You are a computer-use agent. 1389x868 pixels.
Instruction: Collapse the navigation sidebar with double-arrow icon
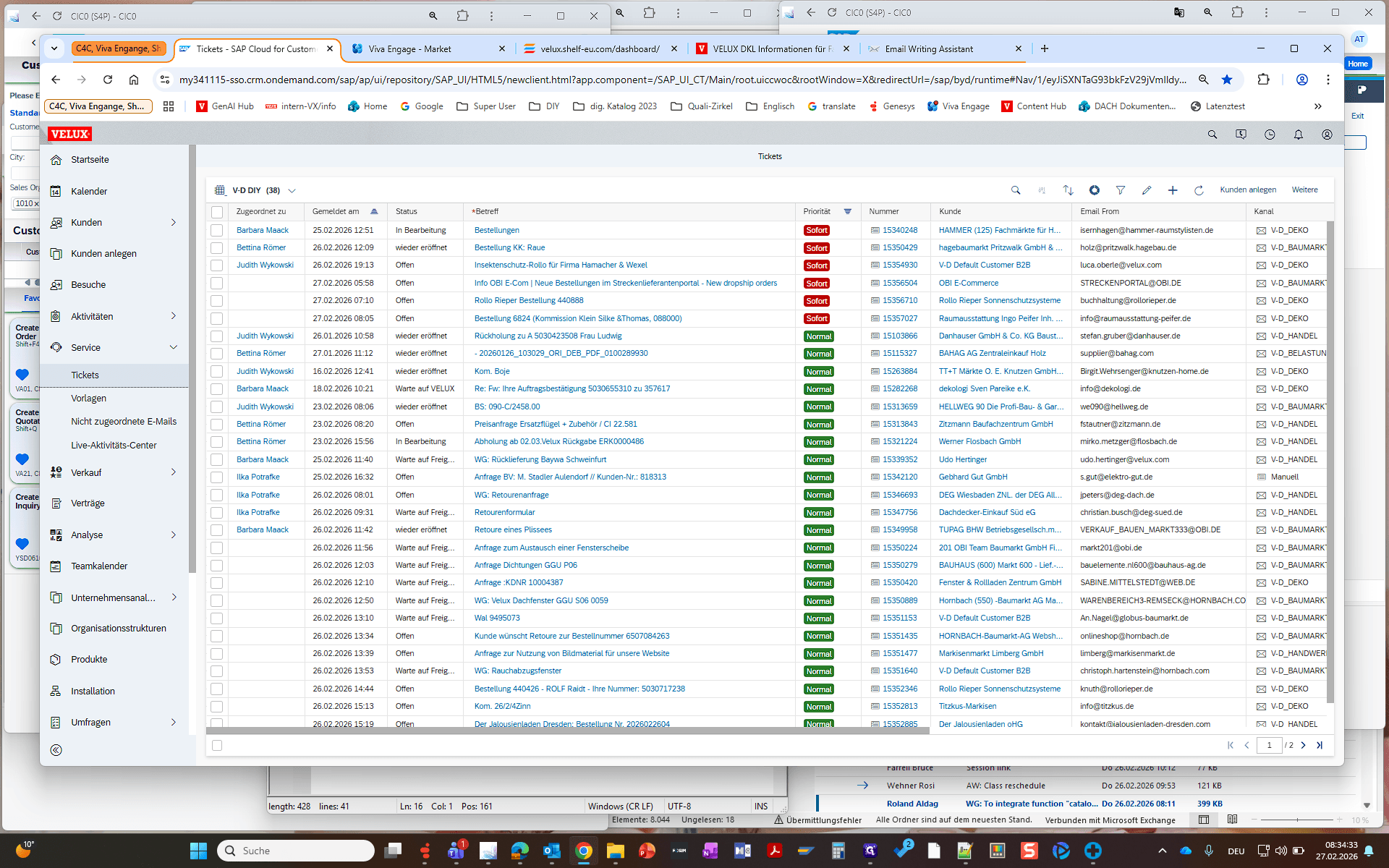pyautogui.click(x=56, y=750)
